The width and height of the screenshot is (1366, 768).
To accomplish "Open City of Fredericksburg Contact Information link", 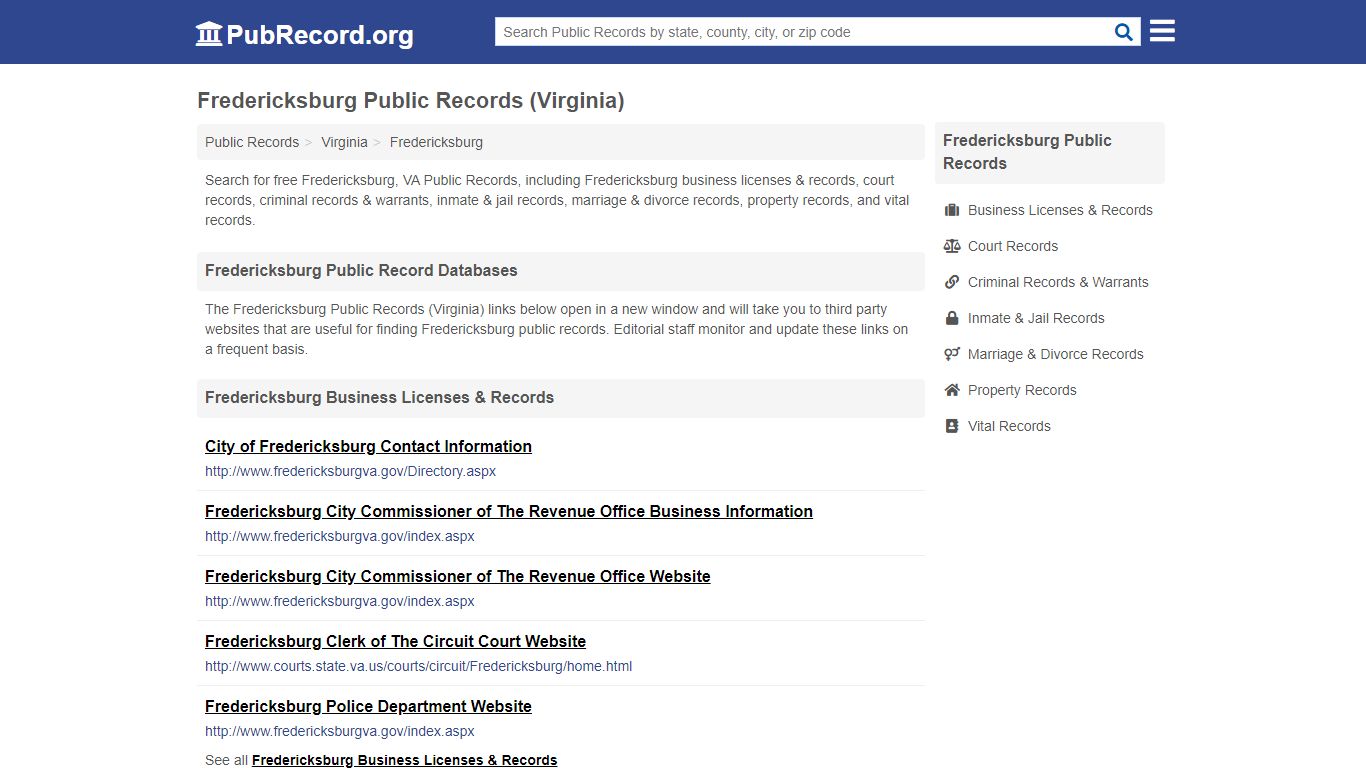I will coord(368,446).
